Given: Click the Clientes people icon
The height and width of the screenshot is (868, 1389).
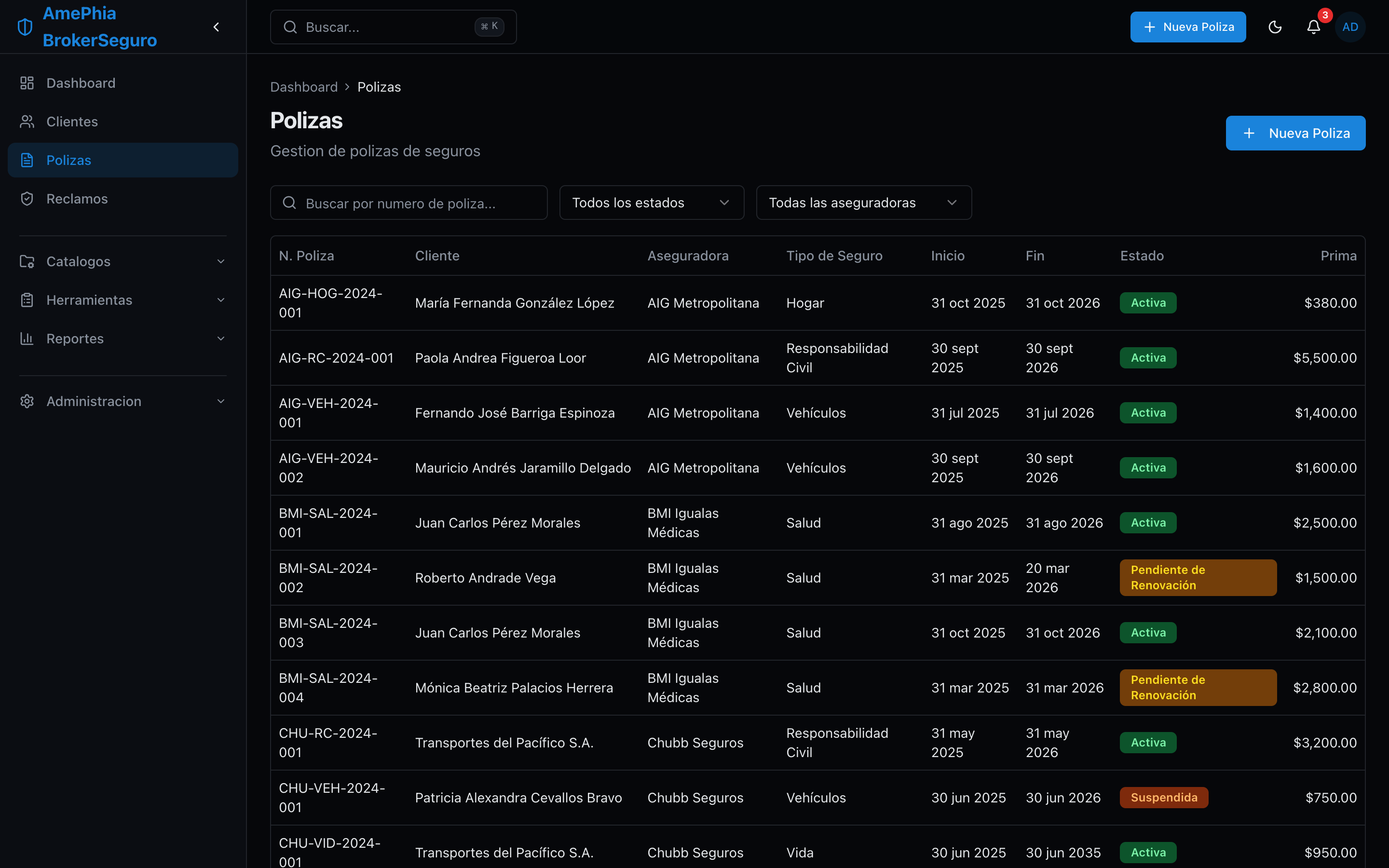Looking at the screenshot, I should (27, 122).
